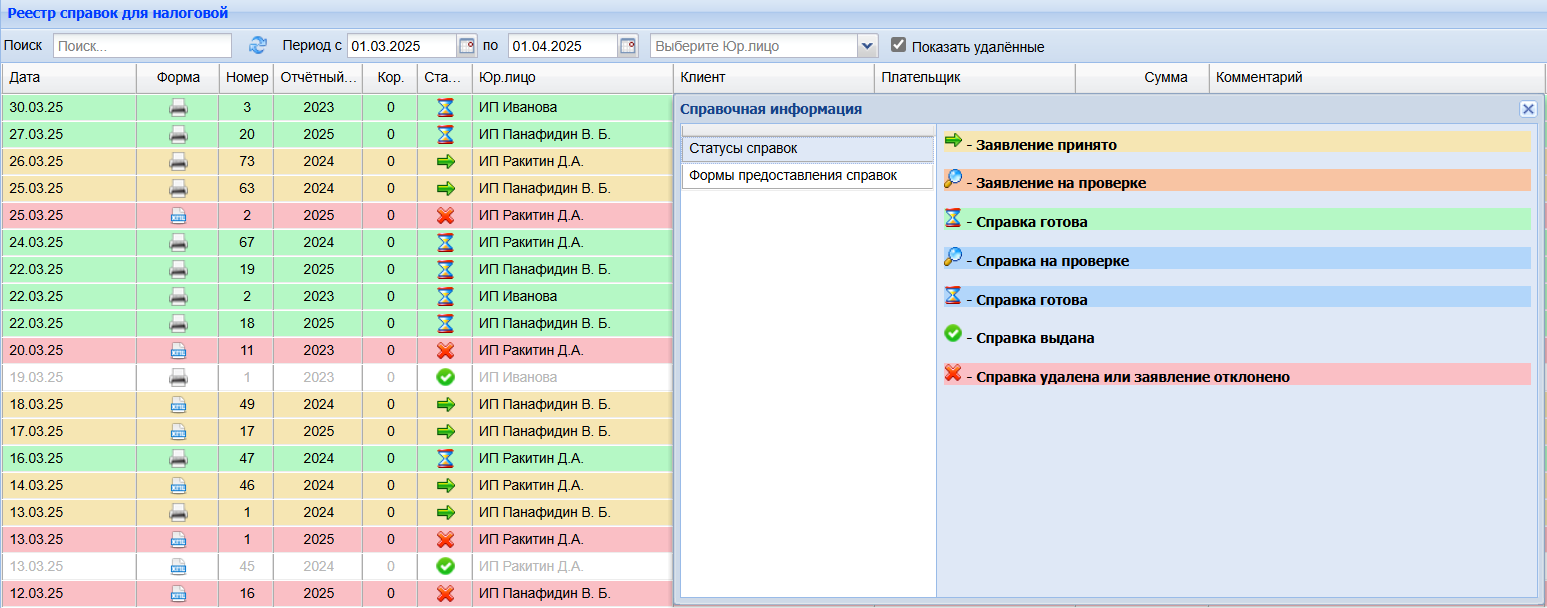Viewport: 1547px width, 608px height.
Task: Click printer icon in 24.03.25 row
Action: pyautogui.click(x=178, y=242)
